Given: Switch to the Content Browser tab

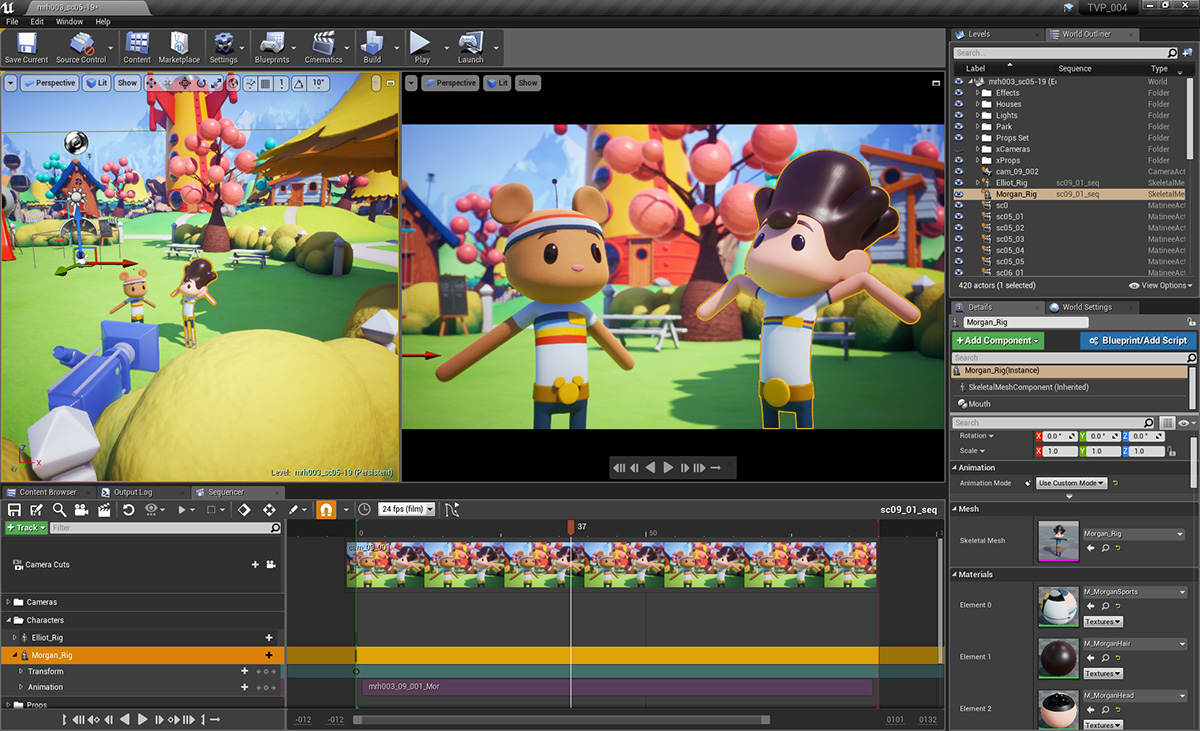Looking at the screenshot, I should 47,492.
